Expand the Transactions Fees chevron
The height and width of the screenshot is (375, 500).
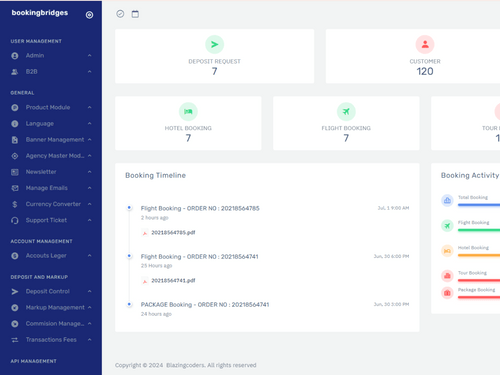[x=90, y=339]
